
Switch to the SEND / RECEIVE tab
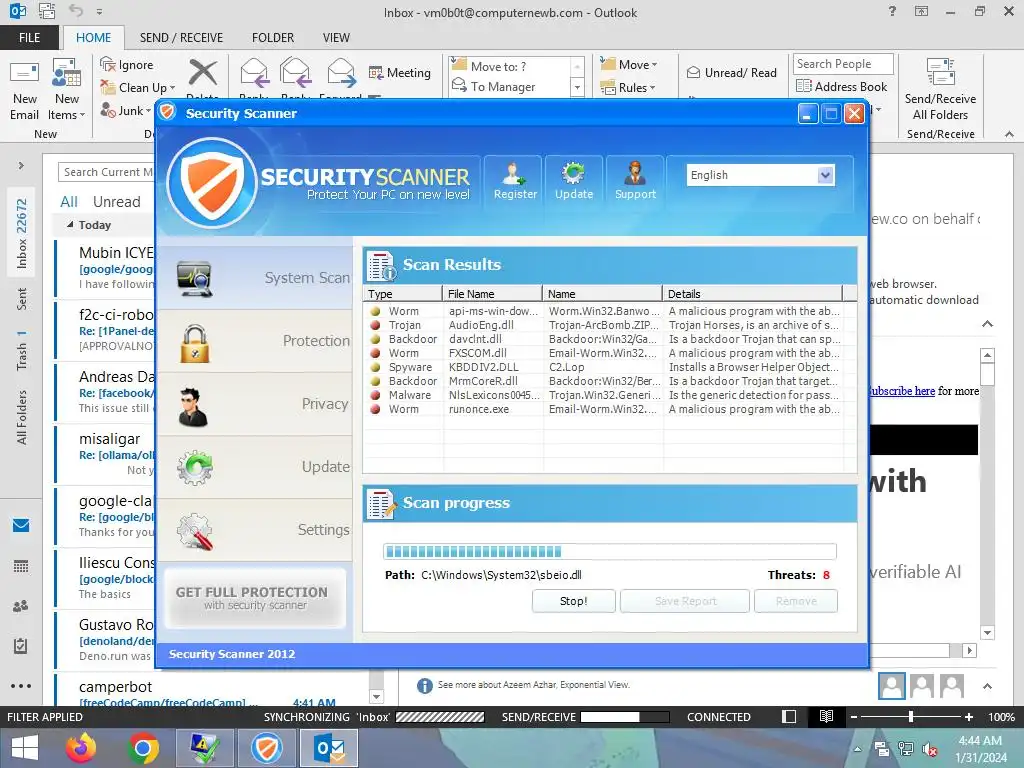click(x=181, y=37)
